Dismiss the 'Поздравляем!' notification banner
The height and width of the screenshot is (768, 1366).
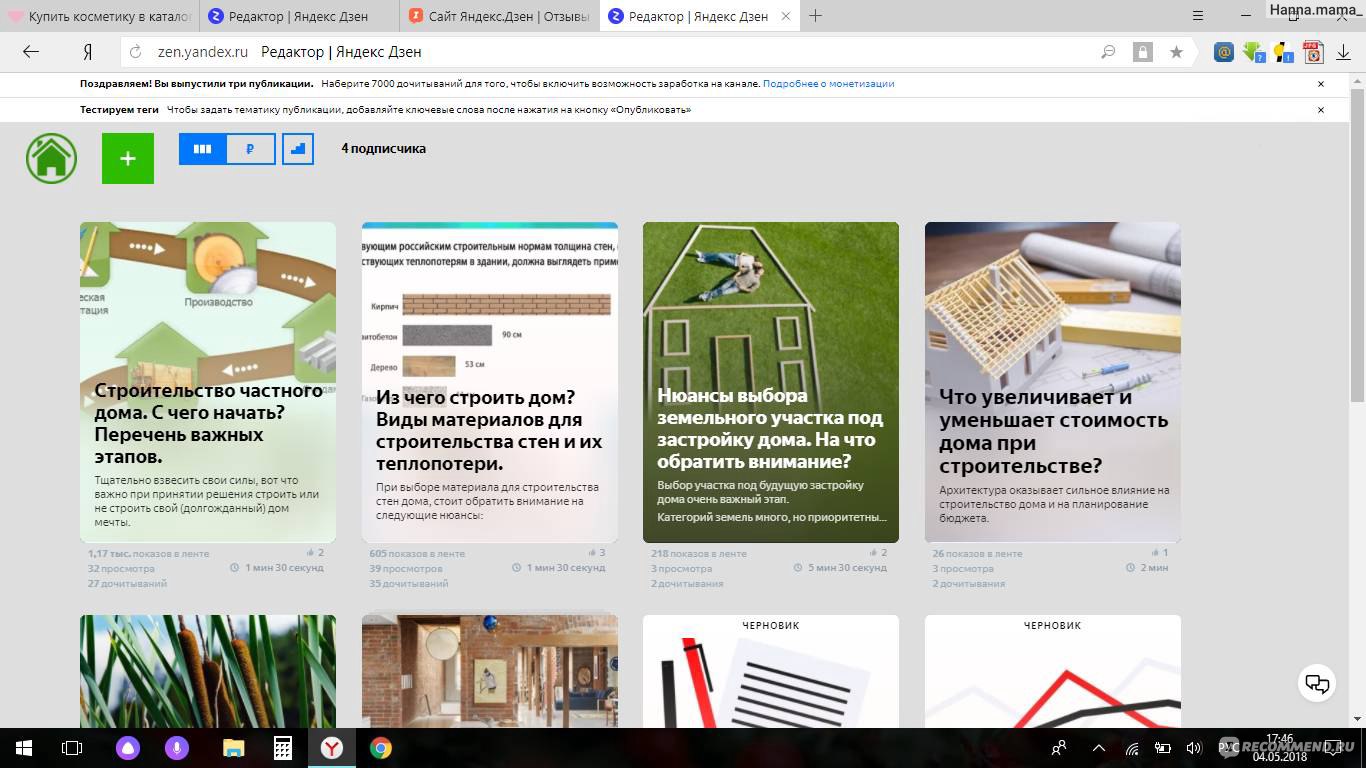(x=1320, y=84)
